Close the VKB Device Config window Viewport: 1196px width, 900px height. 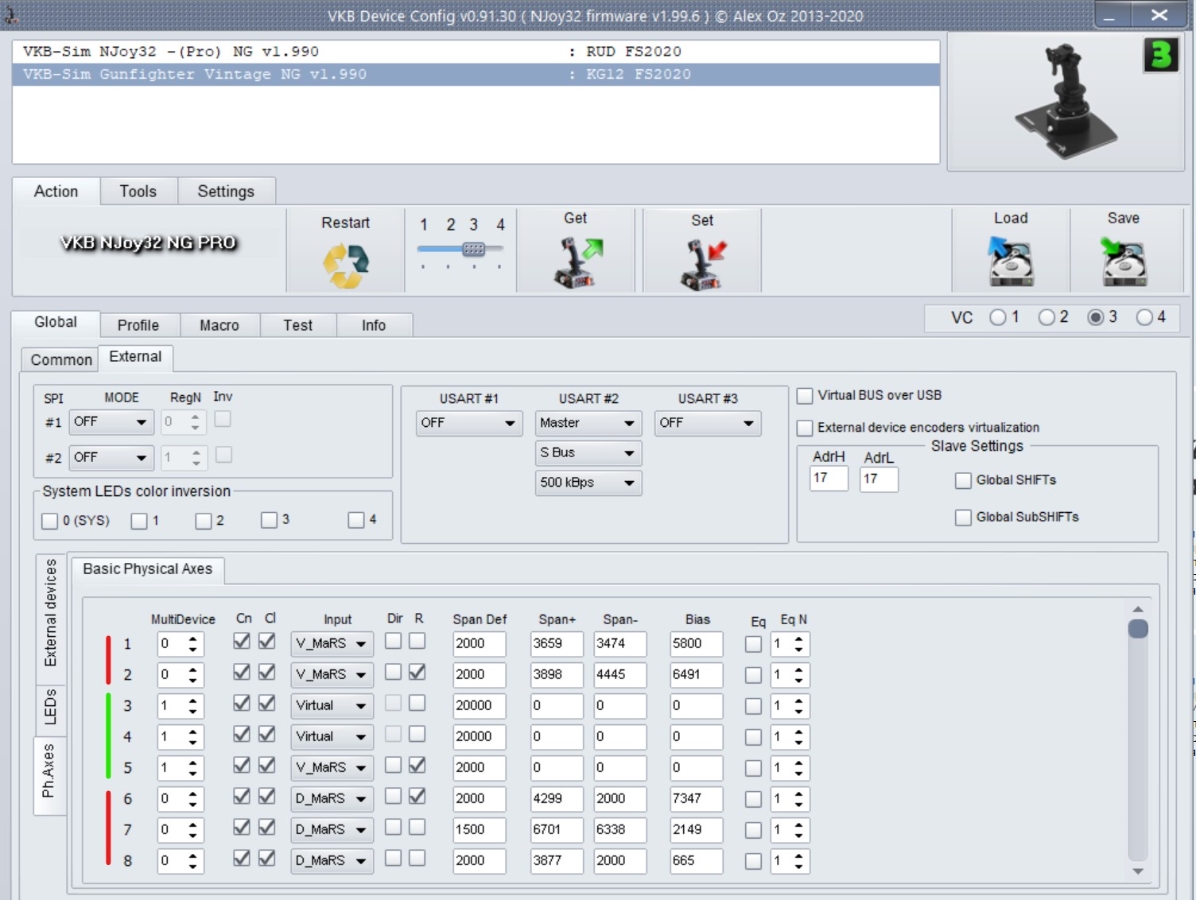tap(1159, 15)
